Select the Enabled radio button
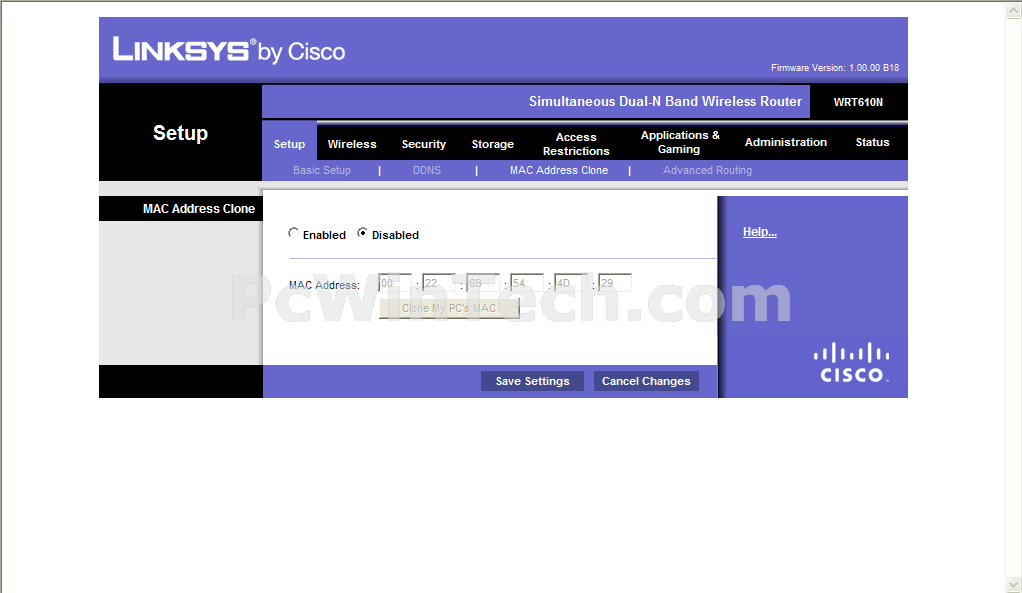This screenshot has width=1022, height=593. (x=293, y=233)
